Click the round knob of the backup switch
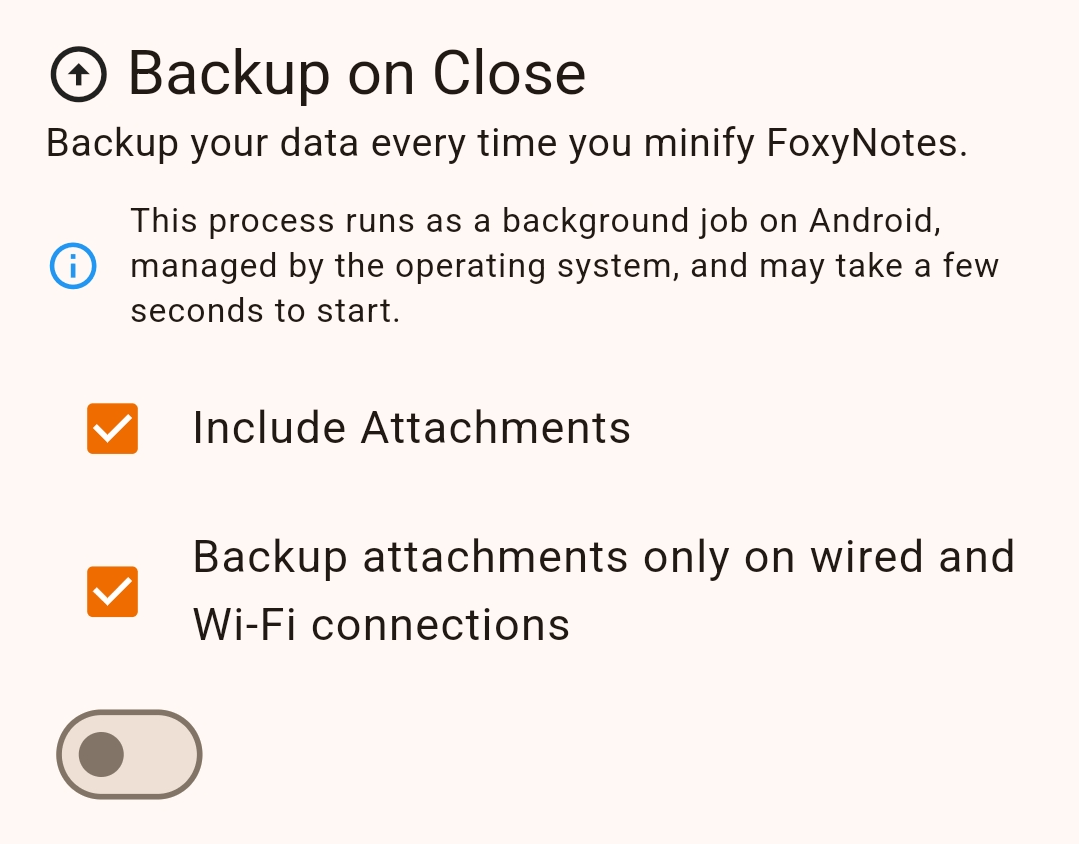The height and width of the screenshot is (844, 1079). pos(101,754)
